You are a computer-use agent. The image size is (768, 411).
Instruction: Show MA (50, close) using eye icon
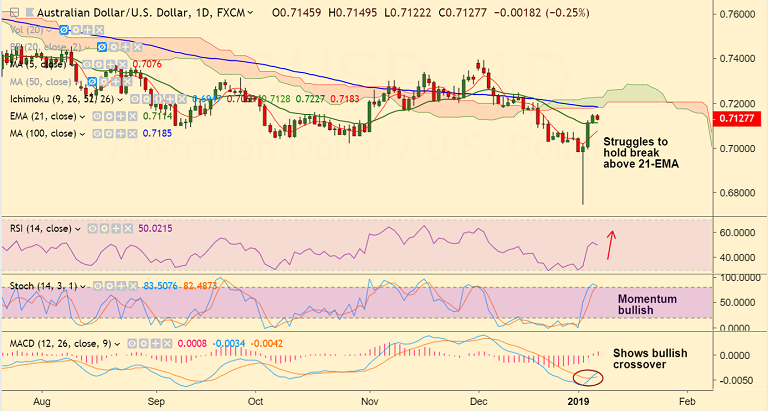tap(92, 82)
